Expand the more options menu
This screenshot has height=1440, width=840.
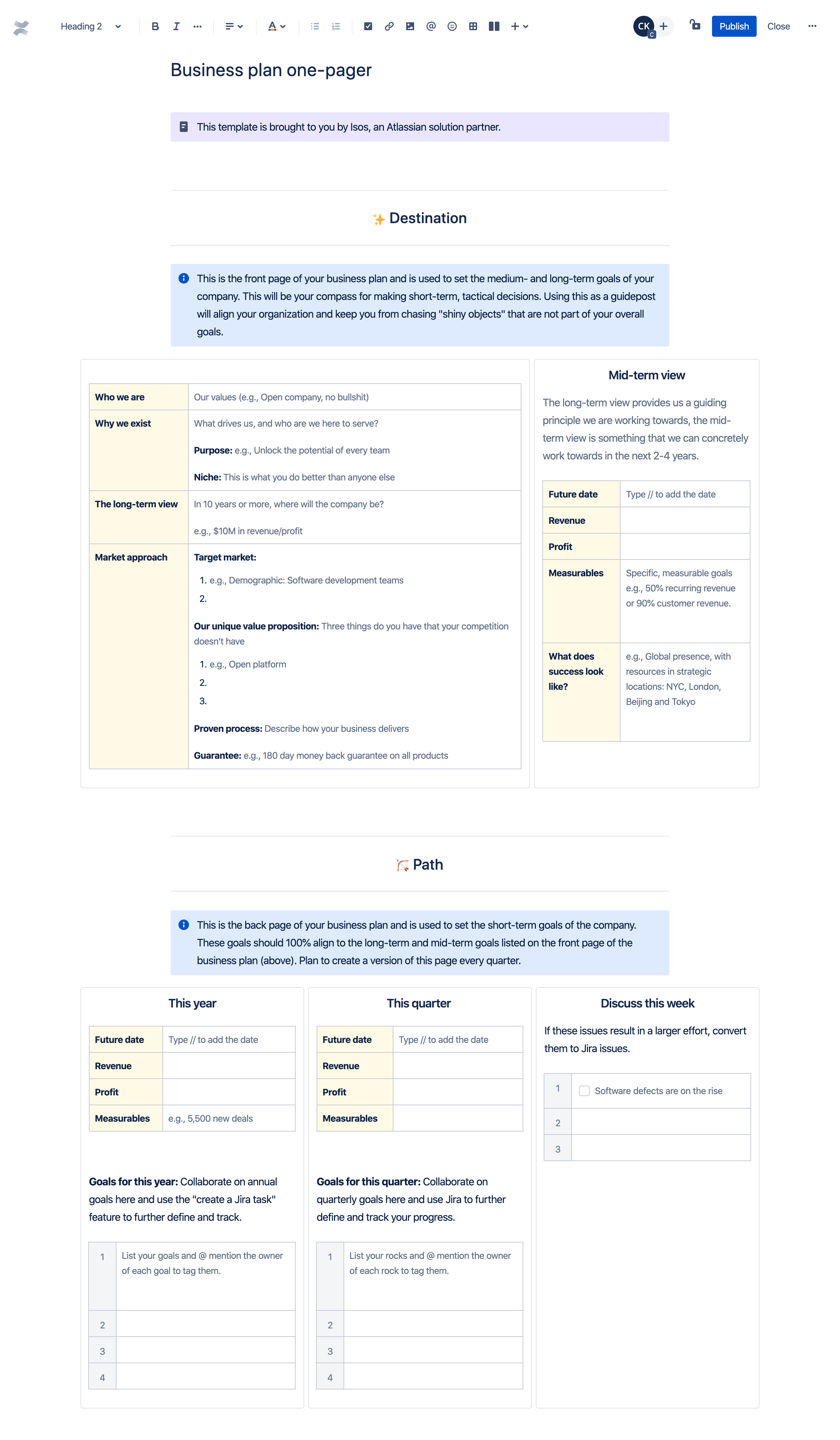(814, 25)
